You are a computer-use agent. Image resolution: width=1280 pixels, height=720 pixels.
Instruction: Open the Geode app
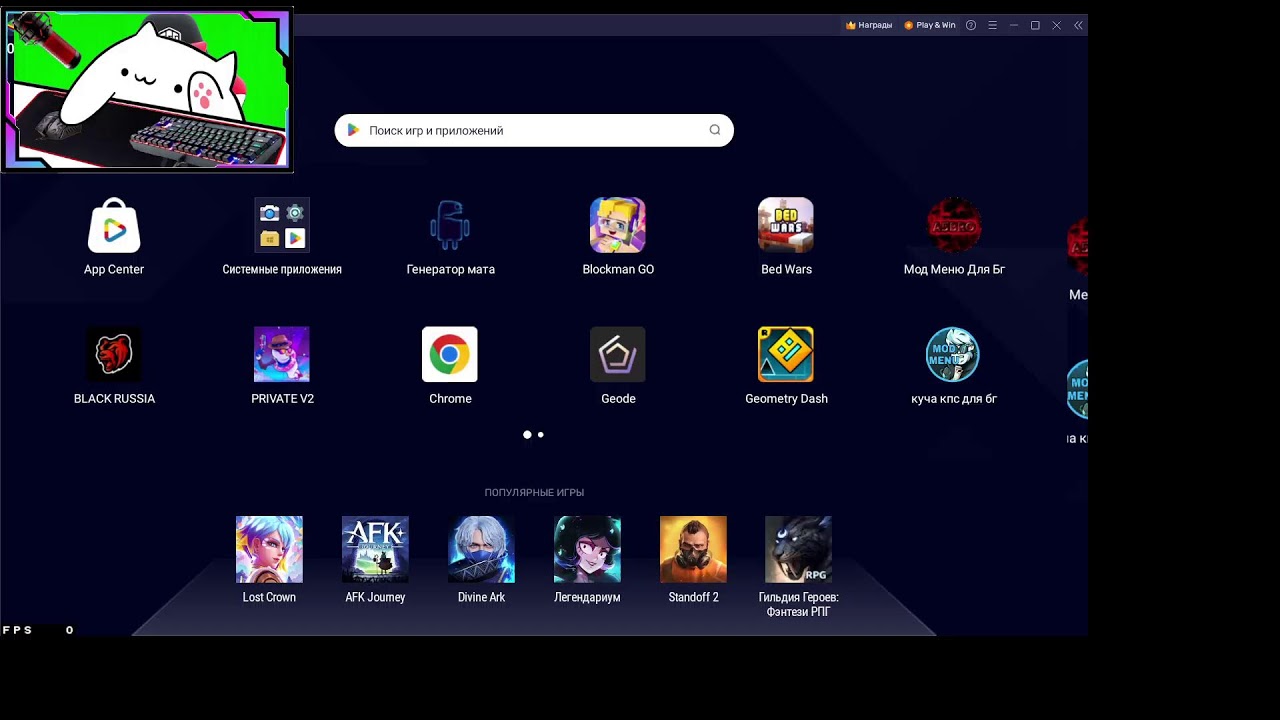click(618, 354)
